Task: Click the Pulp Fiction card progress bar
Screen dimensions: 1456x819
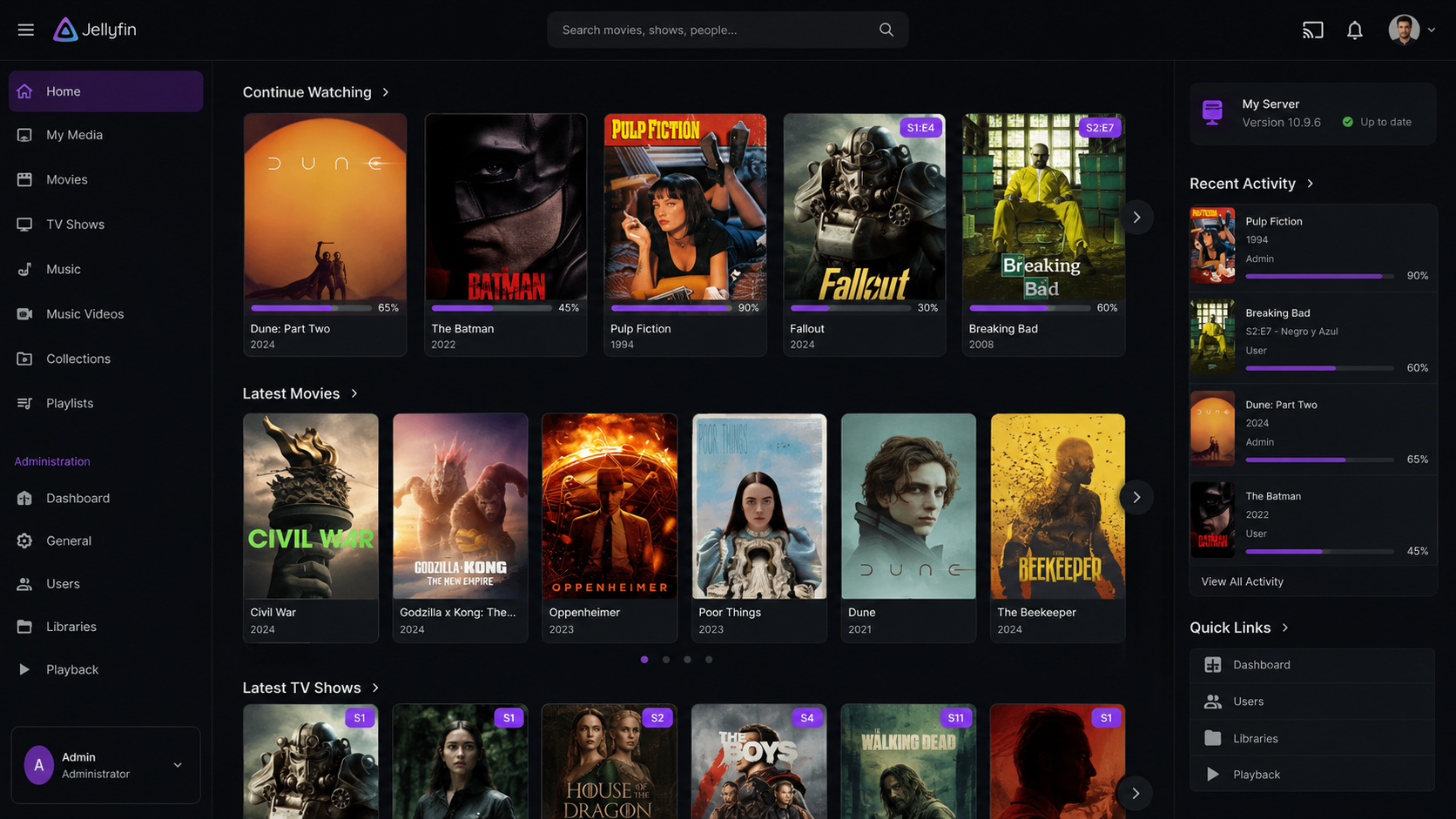Action: pyautogui.click(x=671, y=308)
